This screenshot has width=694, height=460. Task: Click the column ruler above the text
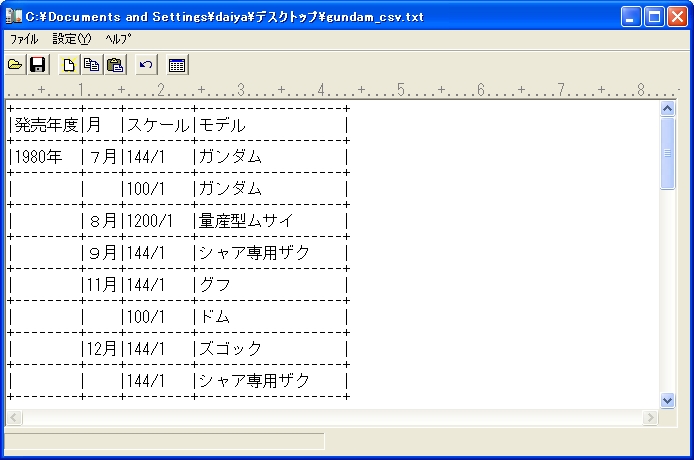[343, 90]
